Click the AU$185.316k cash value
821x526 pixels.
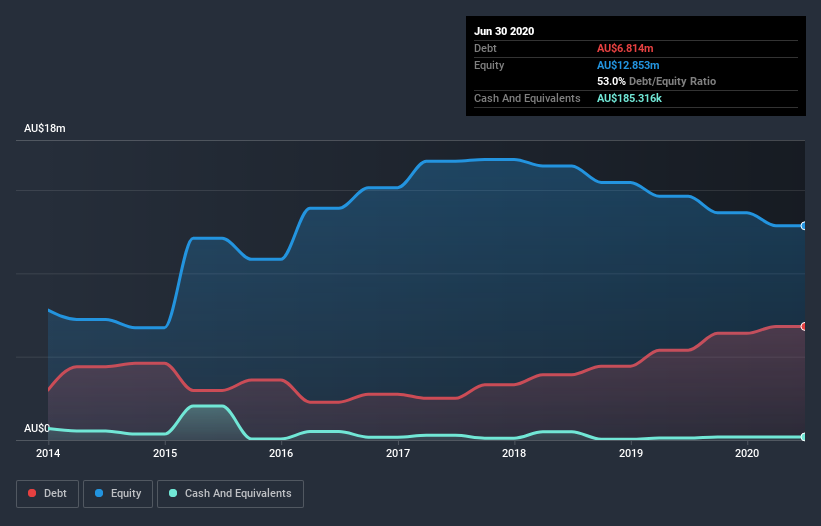tap(629, 98)
